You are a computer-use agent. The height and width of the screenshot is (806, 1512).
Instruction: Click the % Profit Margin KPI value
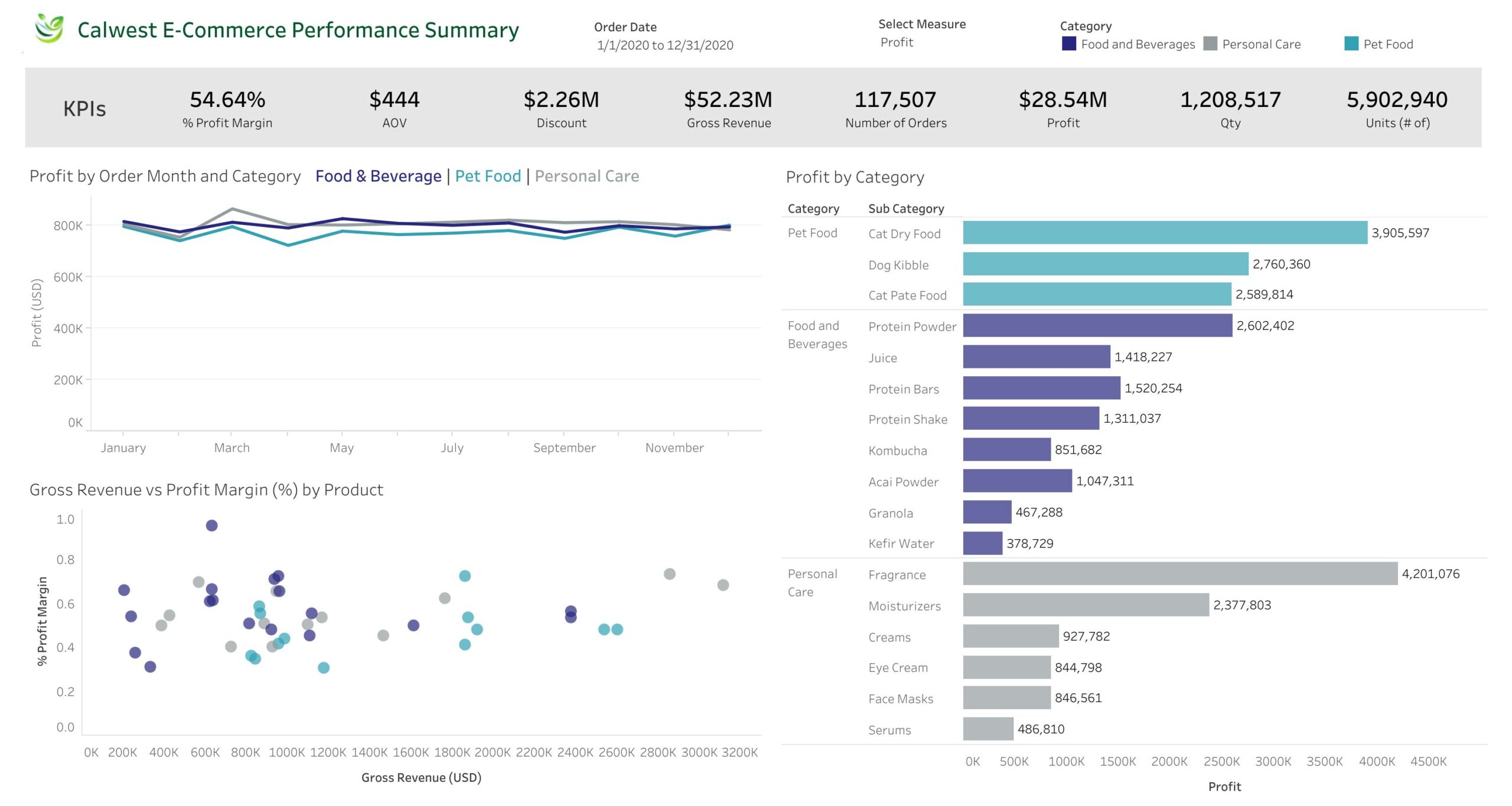click(227, 100)
